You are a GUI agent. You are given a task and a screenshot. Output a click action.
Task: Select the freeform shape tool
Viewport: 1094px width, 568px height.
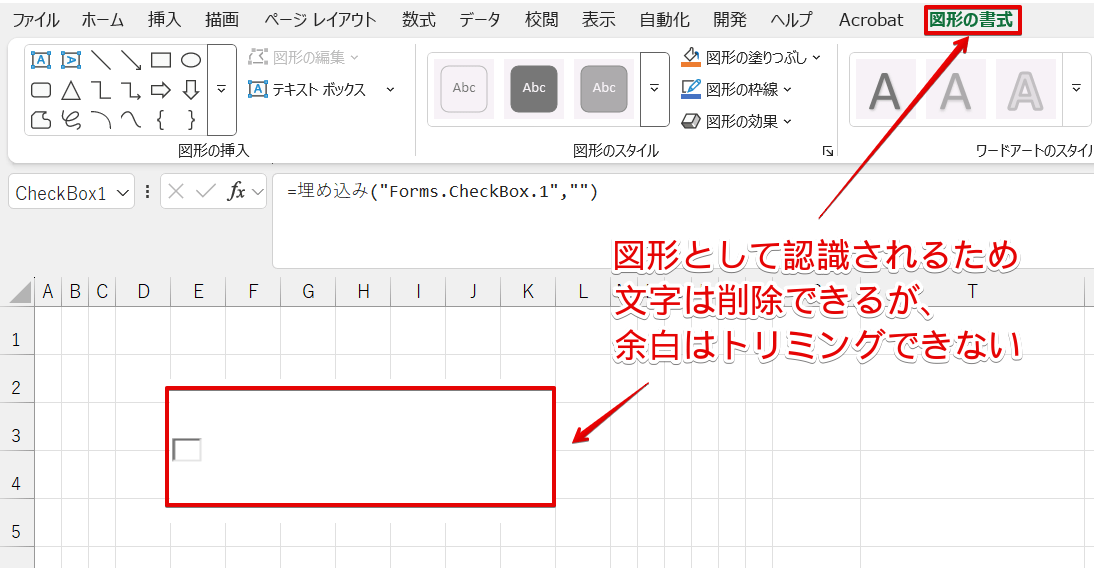41,120
